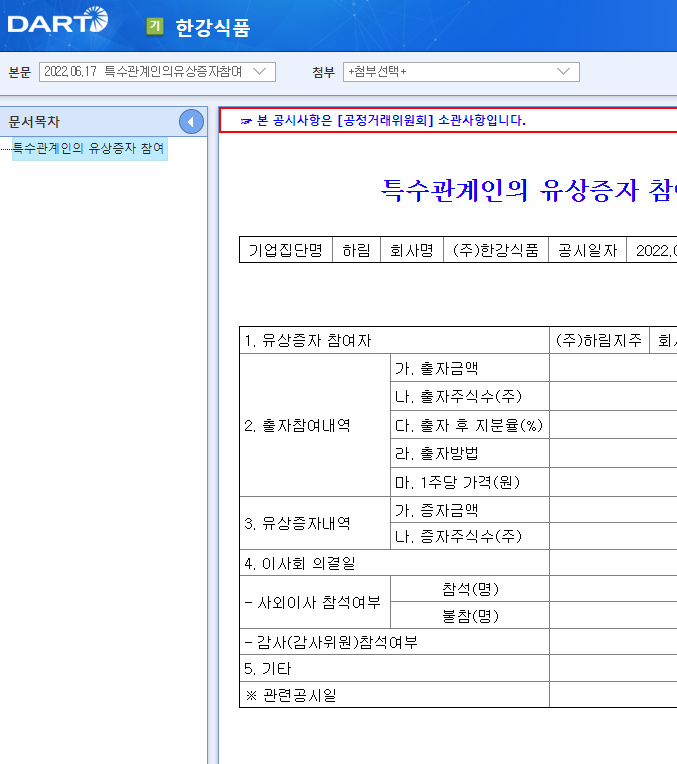Image resolution: width=677 pixels, height=764 pixels.
Task: Click the DART logo
Action: [58, 21]
